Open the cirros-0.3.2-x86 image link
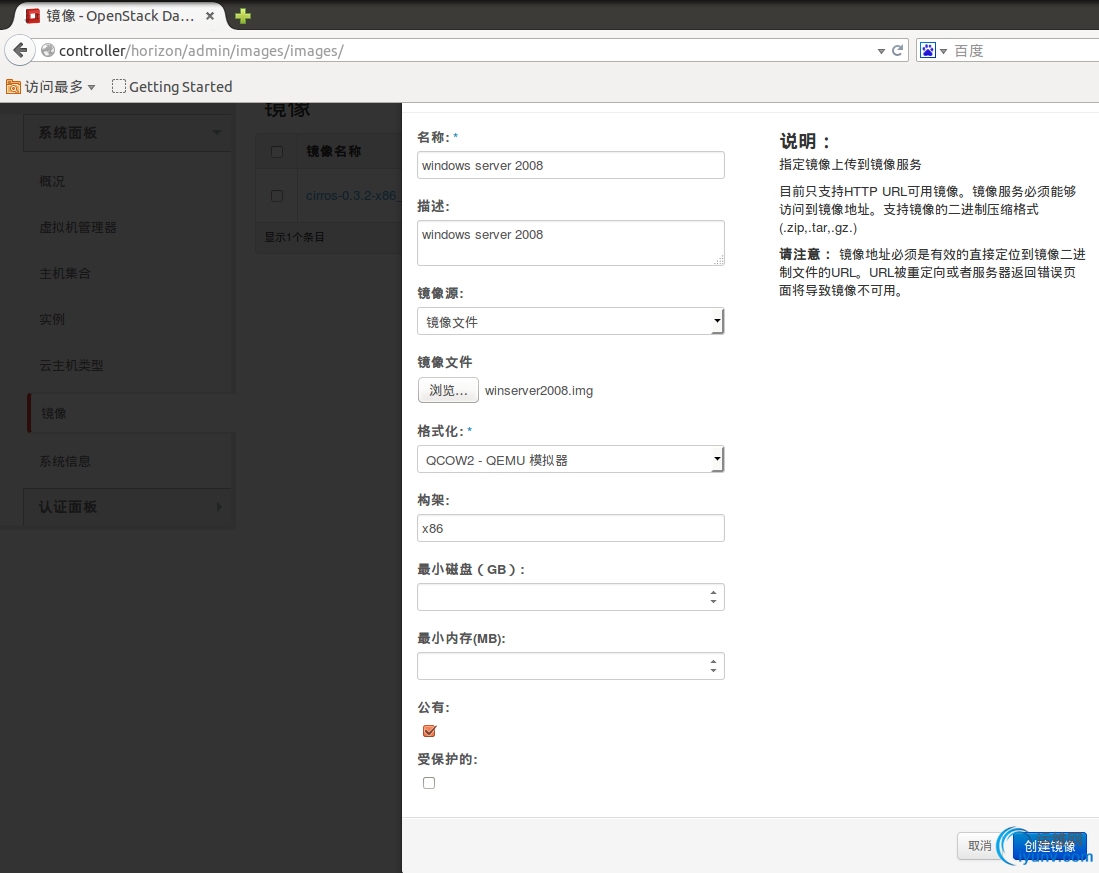Viewport: 1099px width, 873px height. click(x=353, y=195)
